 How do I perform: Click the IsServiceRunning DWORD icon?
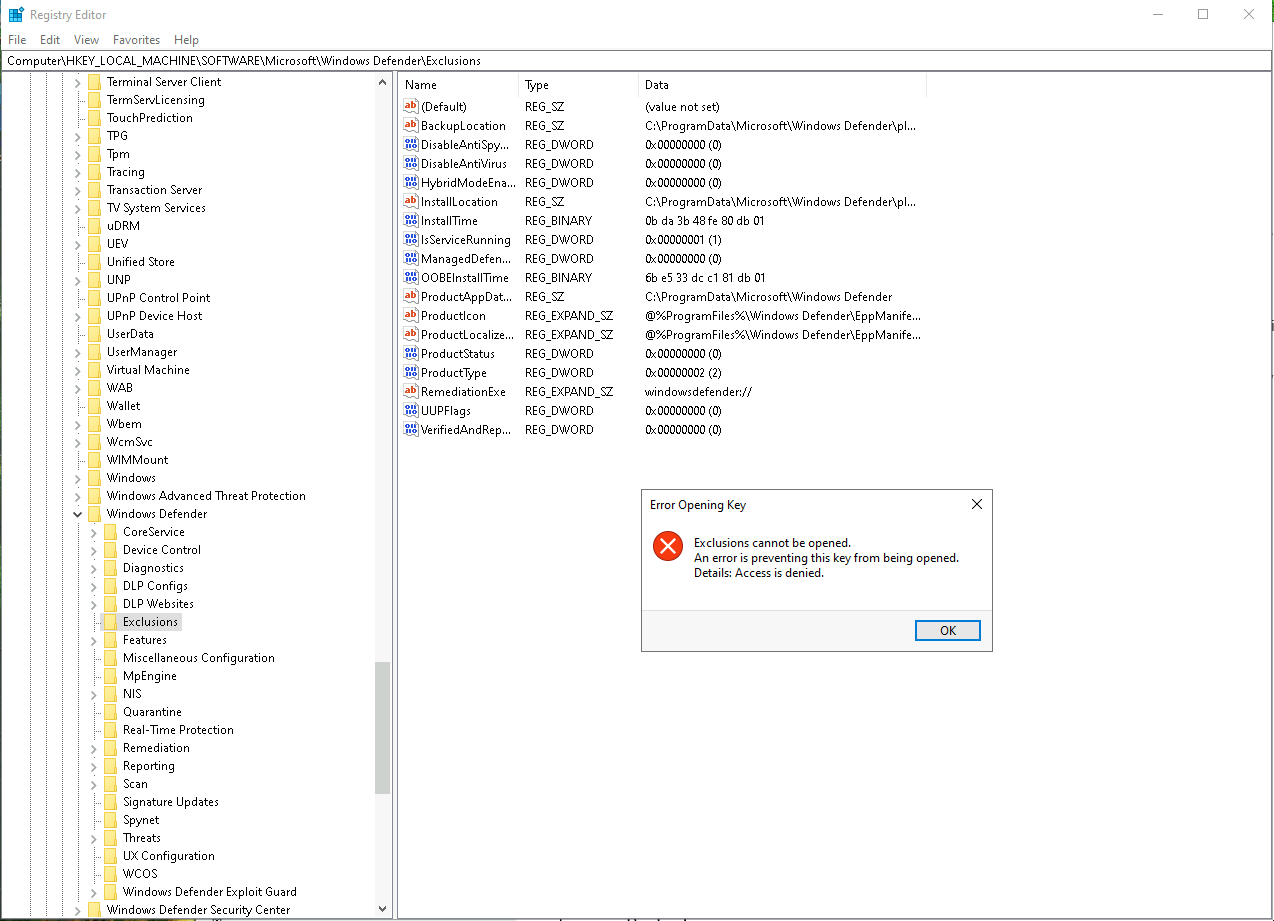click(410, 239)
